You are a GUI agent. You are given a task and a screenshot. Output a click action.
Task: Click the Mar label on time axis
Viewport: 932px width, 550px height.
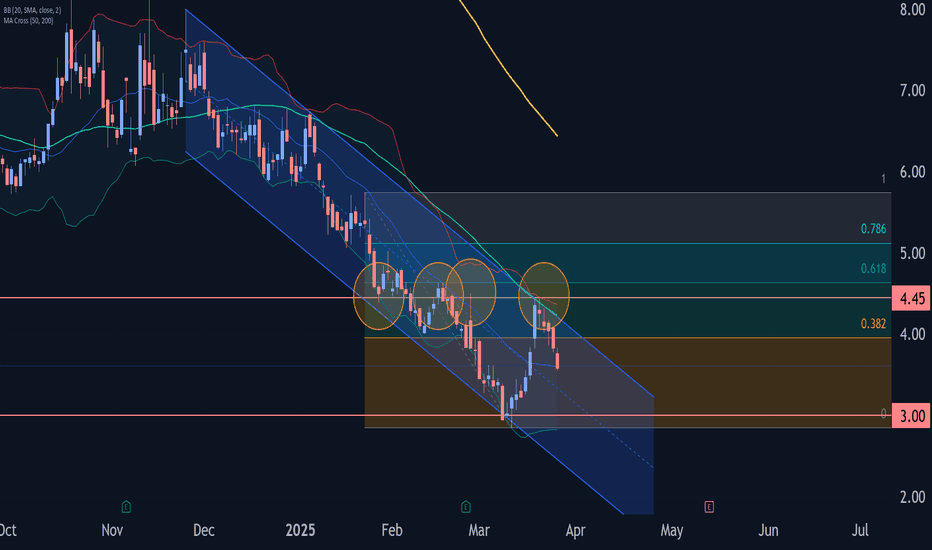(479, 530)
